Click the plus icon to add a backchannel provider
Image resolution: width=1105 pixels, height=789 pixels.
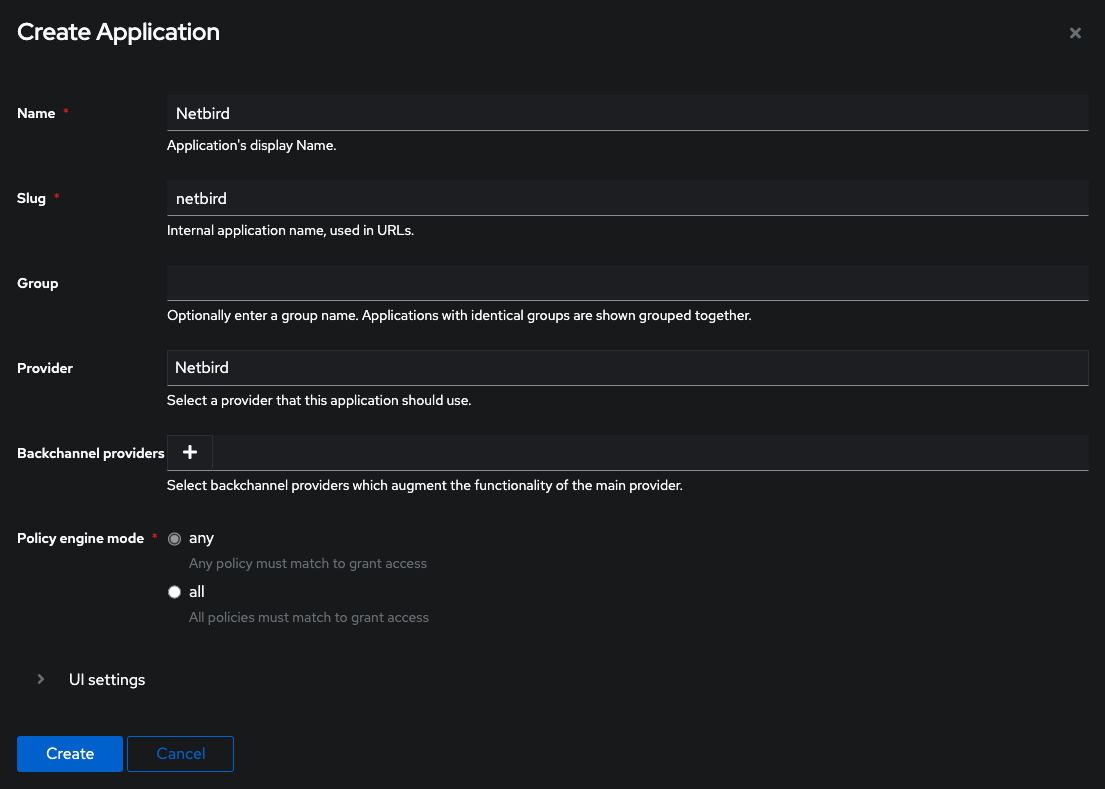tap(189, 452)
